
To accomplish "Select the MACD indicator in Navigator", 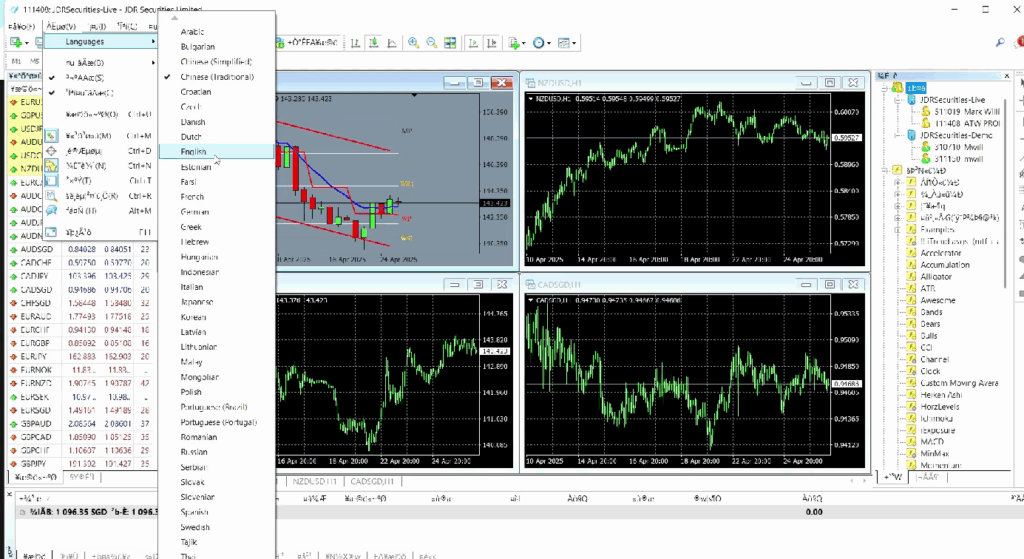I will pos(932,441).
